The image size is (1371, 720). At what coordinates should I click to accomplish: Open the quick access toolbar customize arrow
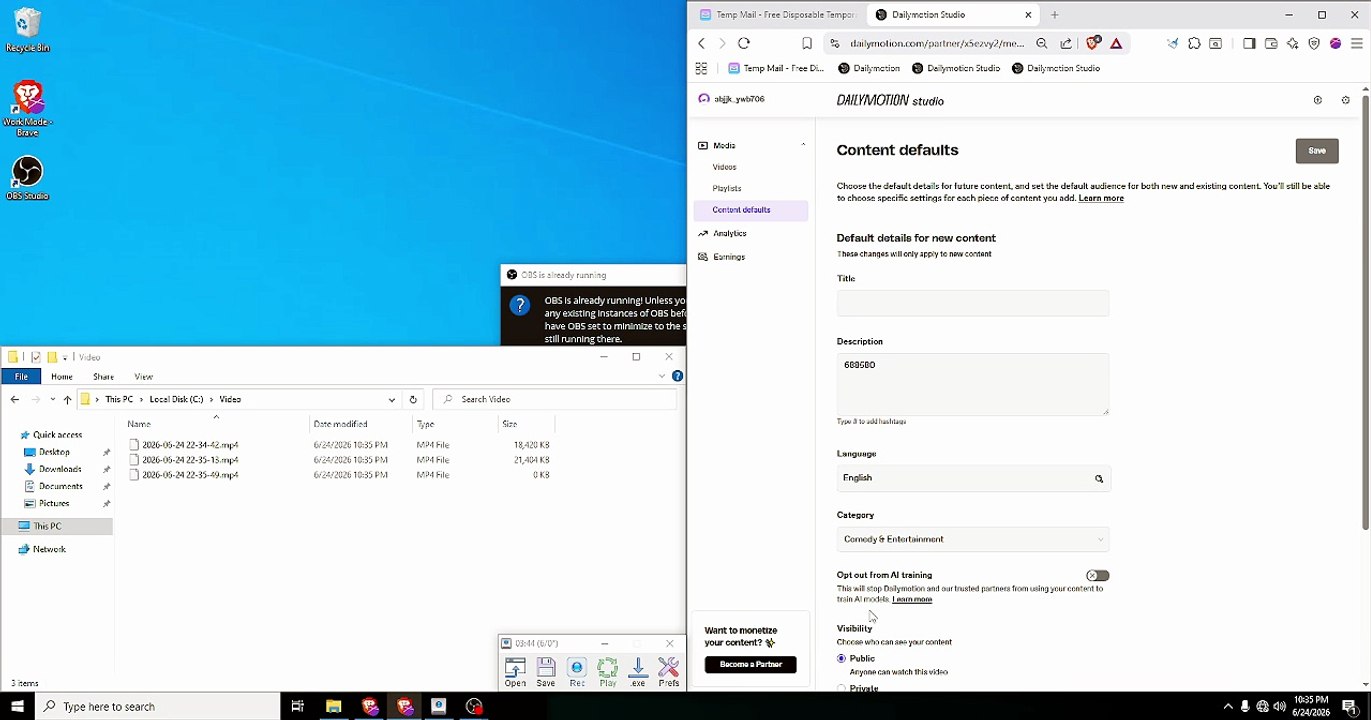click(x=65, y=357)
